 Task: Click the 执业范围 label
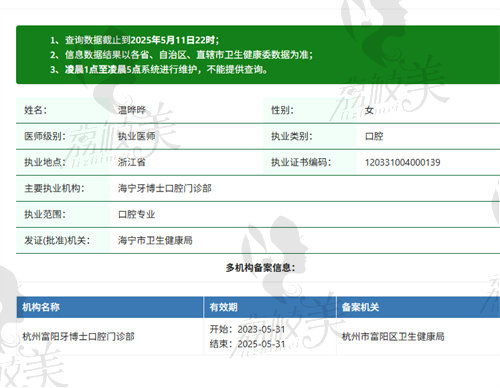tap(45, 214)
